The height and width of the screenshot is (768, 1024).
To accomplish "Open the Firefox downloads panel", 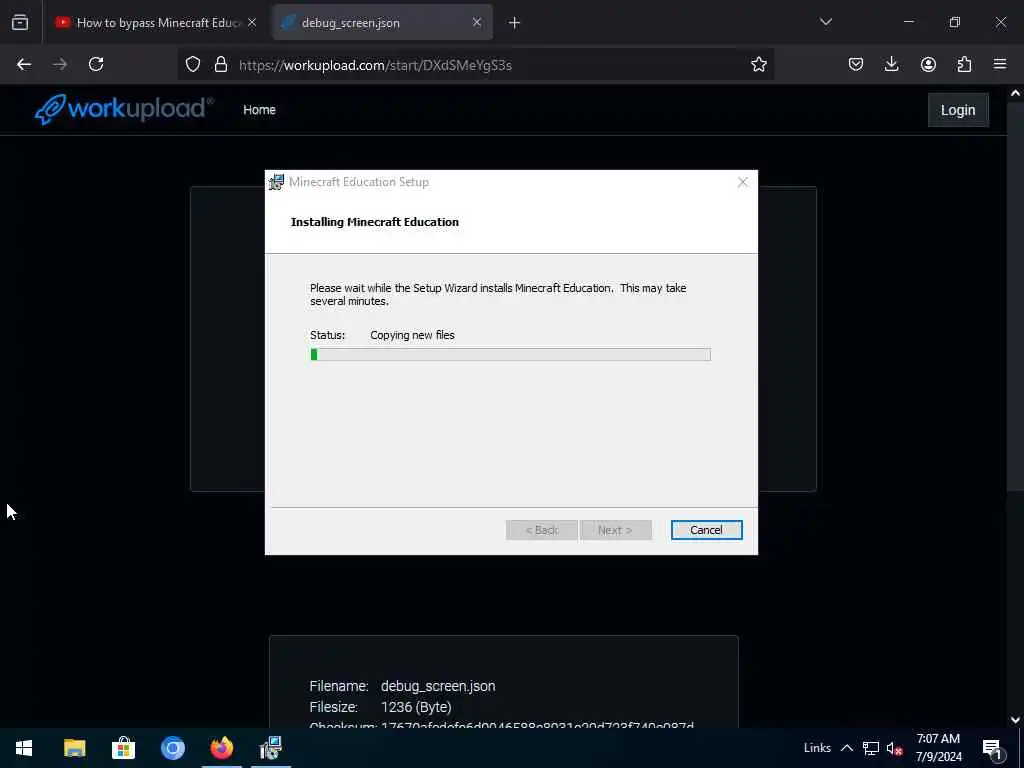I will pos(891,64).
